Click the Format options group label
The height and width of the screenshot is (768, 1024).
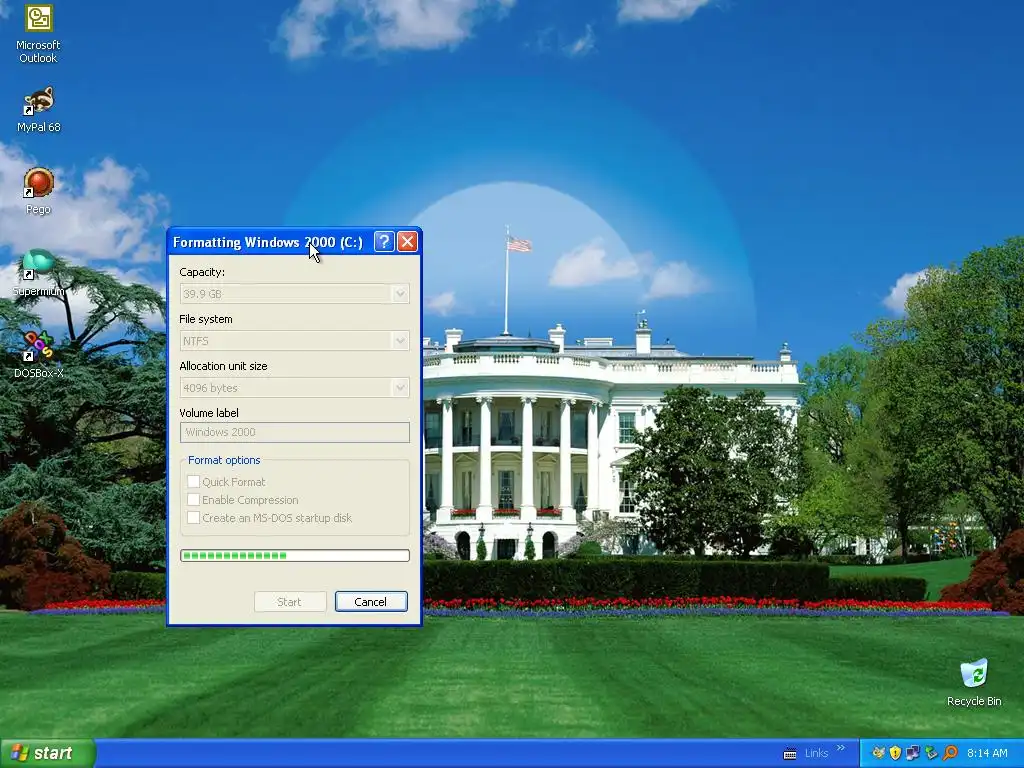click(x=224, y=460)
